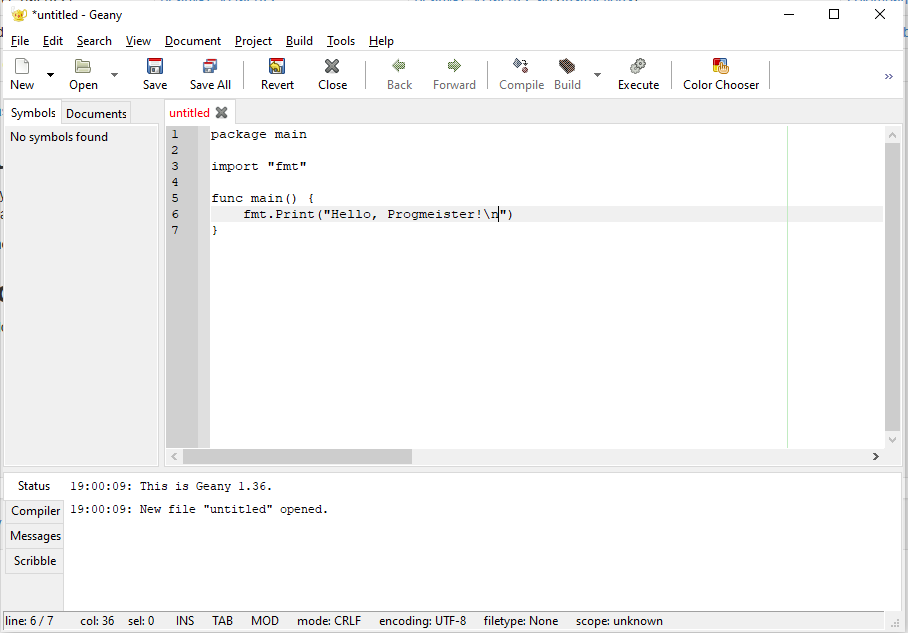Select the Messages tab
The image size is (908, 633).
35,536
